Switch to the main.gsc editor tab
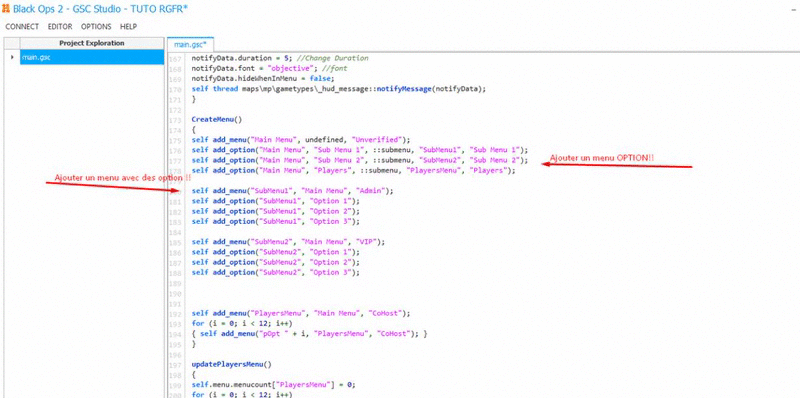800x398 pixels. [190, 44]
